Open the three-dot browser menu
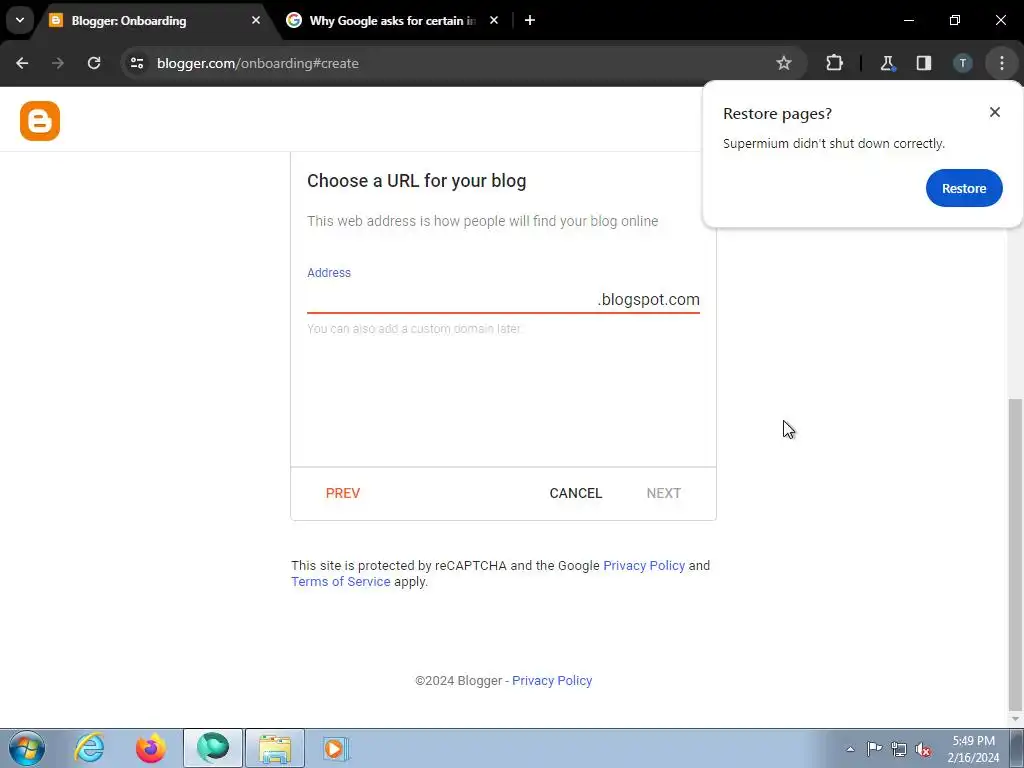This screenshot has height=768, width=1024. [x=1001, y=63]
